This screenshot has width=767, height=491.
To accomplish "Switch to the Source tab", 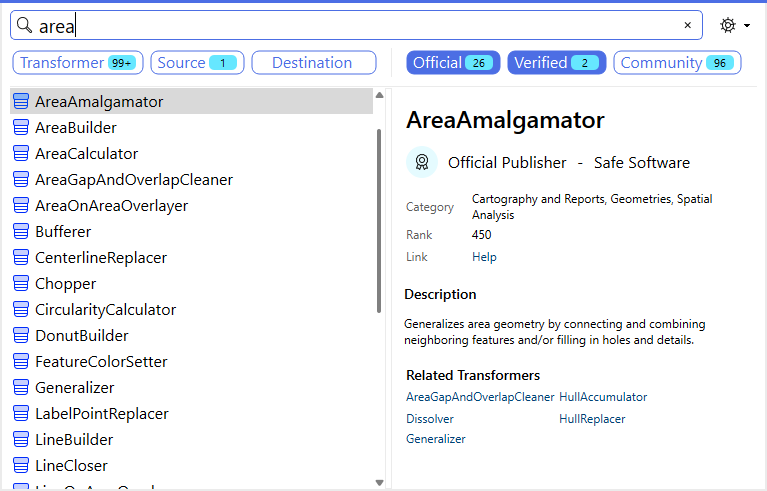I will [197, 63].
